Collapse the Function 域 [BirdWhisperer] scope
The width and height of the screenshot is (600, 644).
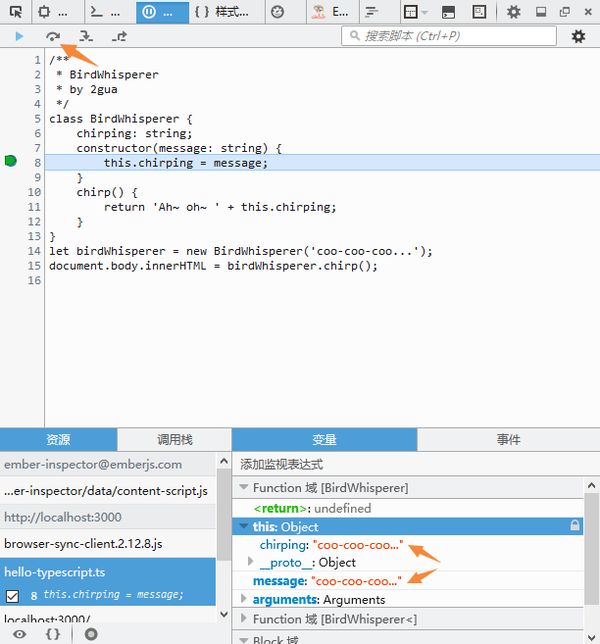click(244, 487)
